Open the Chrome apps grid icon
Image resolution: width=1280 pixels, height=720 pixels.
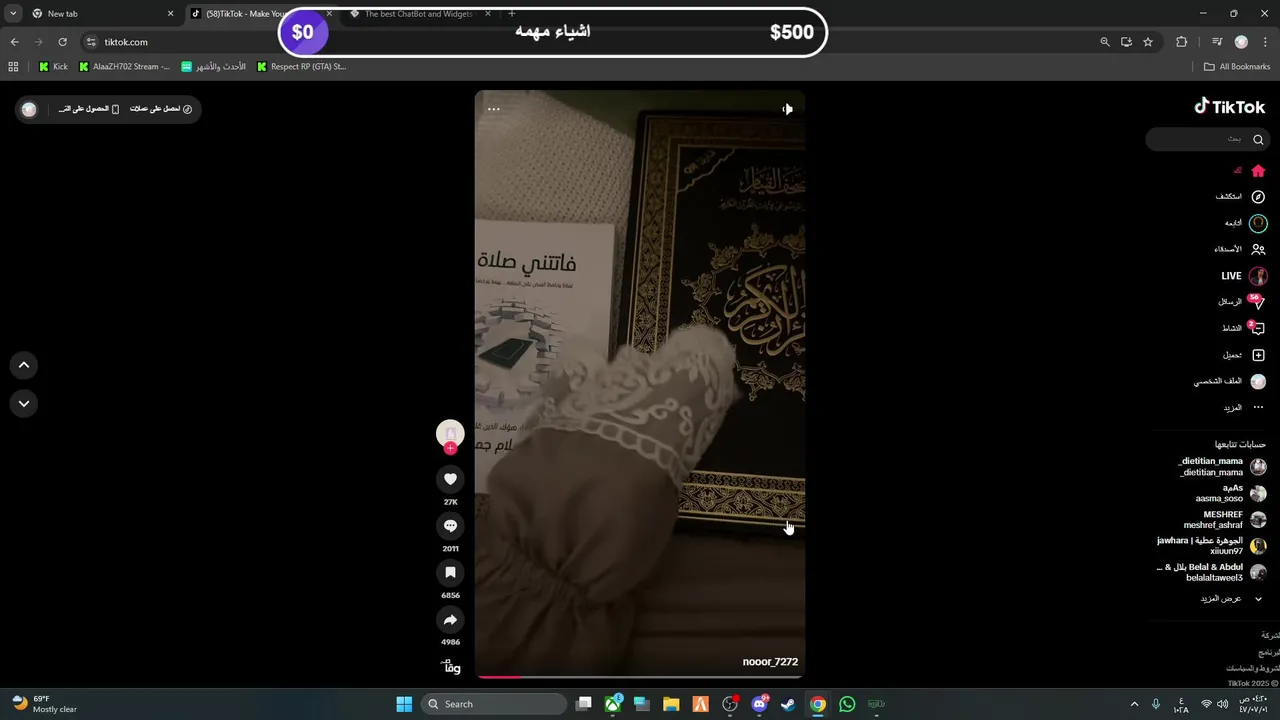(x=13, y=67)
